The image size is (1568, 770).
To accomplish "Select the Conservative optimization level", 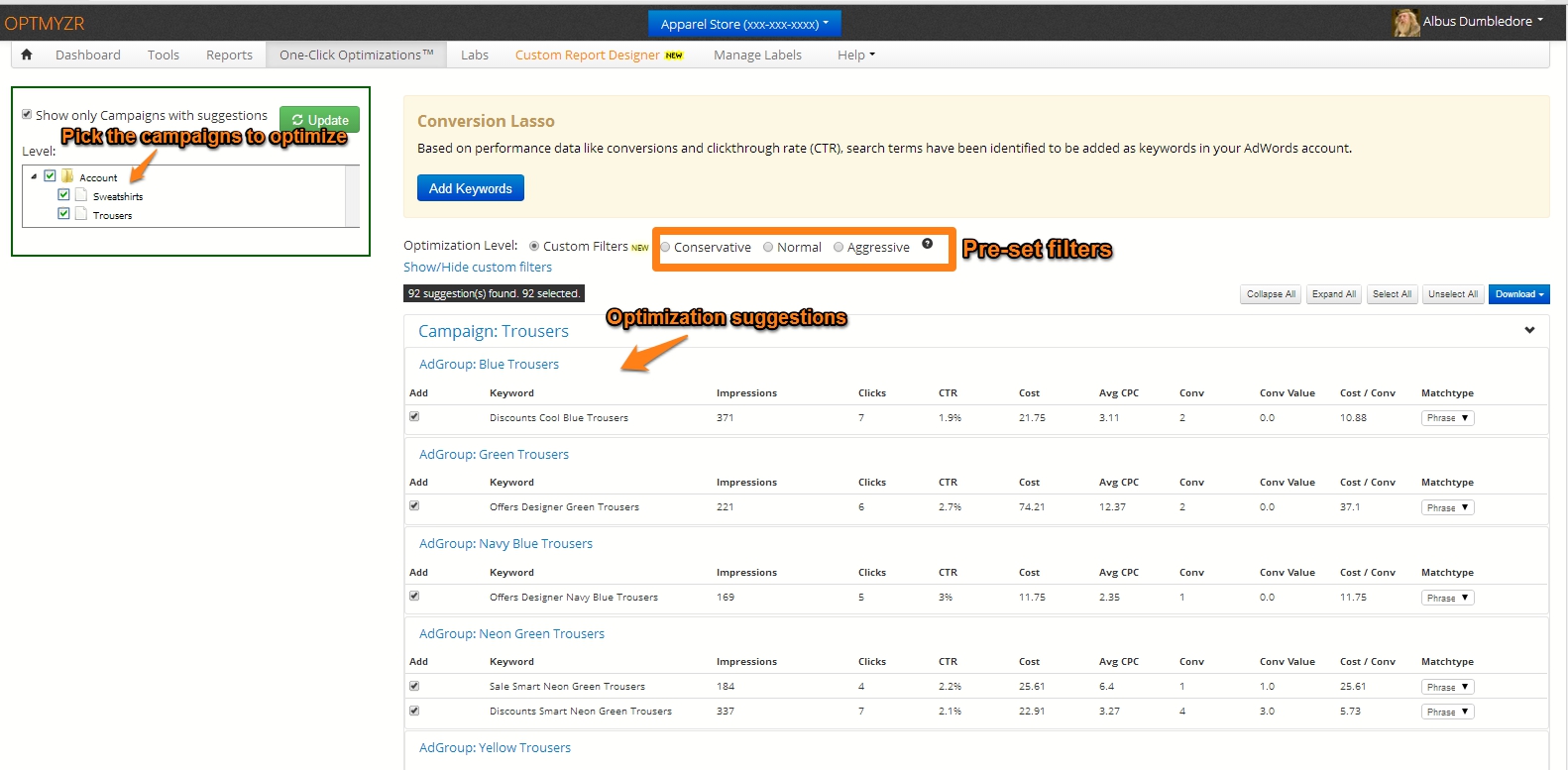I will [666, 248].
